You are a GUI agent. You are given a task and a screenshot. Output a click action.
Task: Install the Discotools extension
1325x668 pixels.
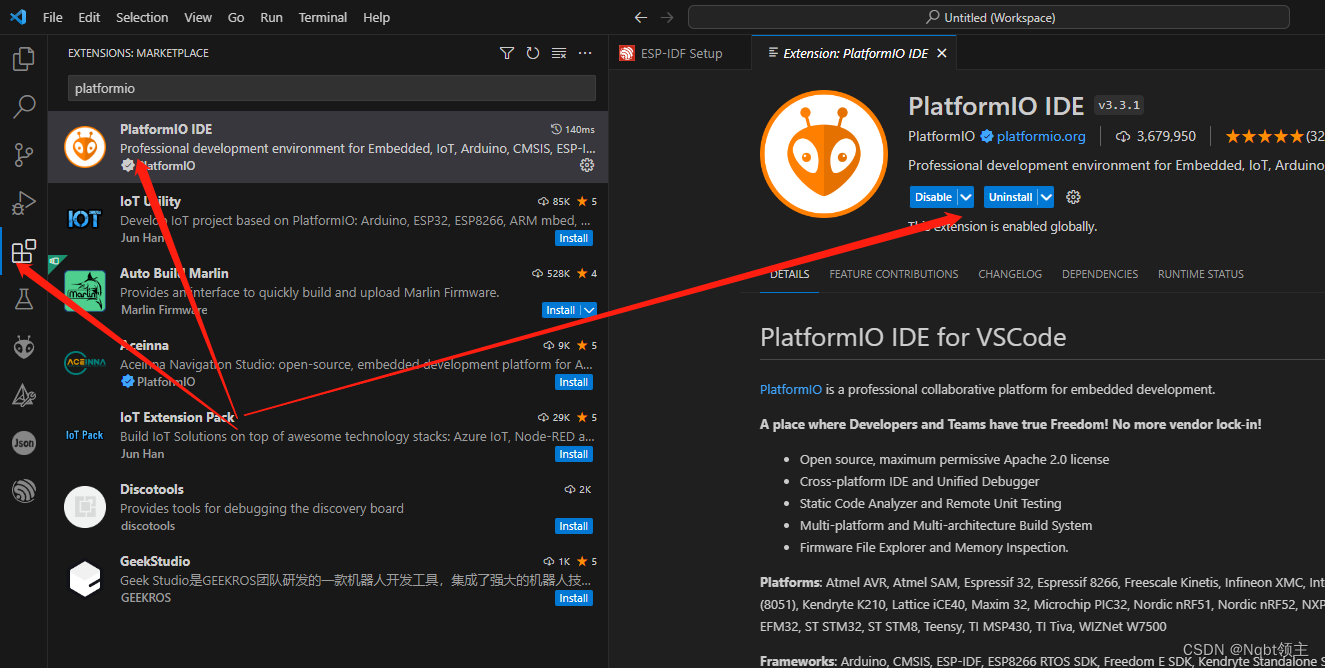click(574, 526)
